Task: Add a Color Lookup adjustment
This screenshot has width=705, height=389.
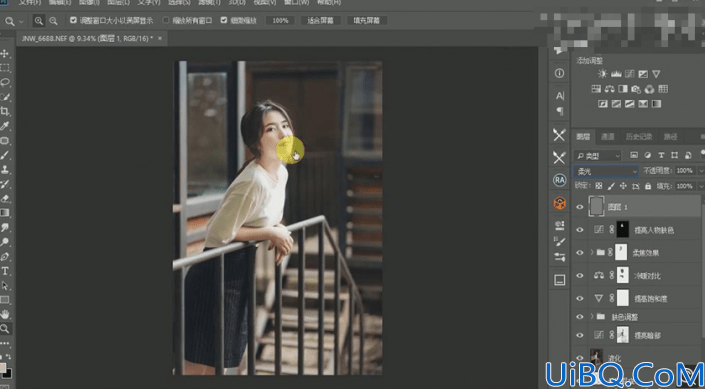Action: (x=663, y=89)
